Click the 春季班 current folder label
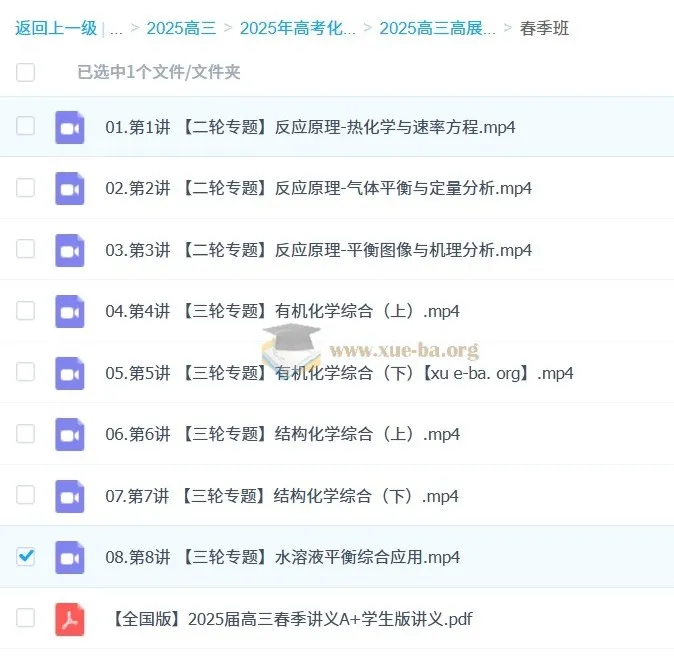Image resolution: width=674 pixels, height=662 pixels. click(544, 28)
